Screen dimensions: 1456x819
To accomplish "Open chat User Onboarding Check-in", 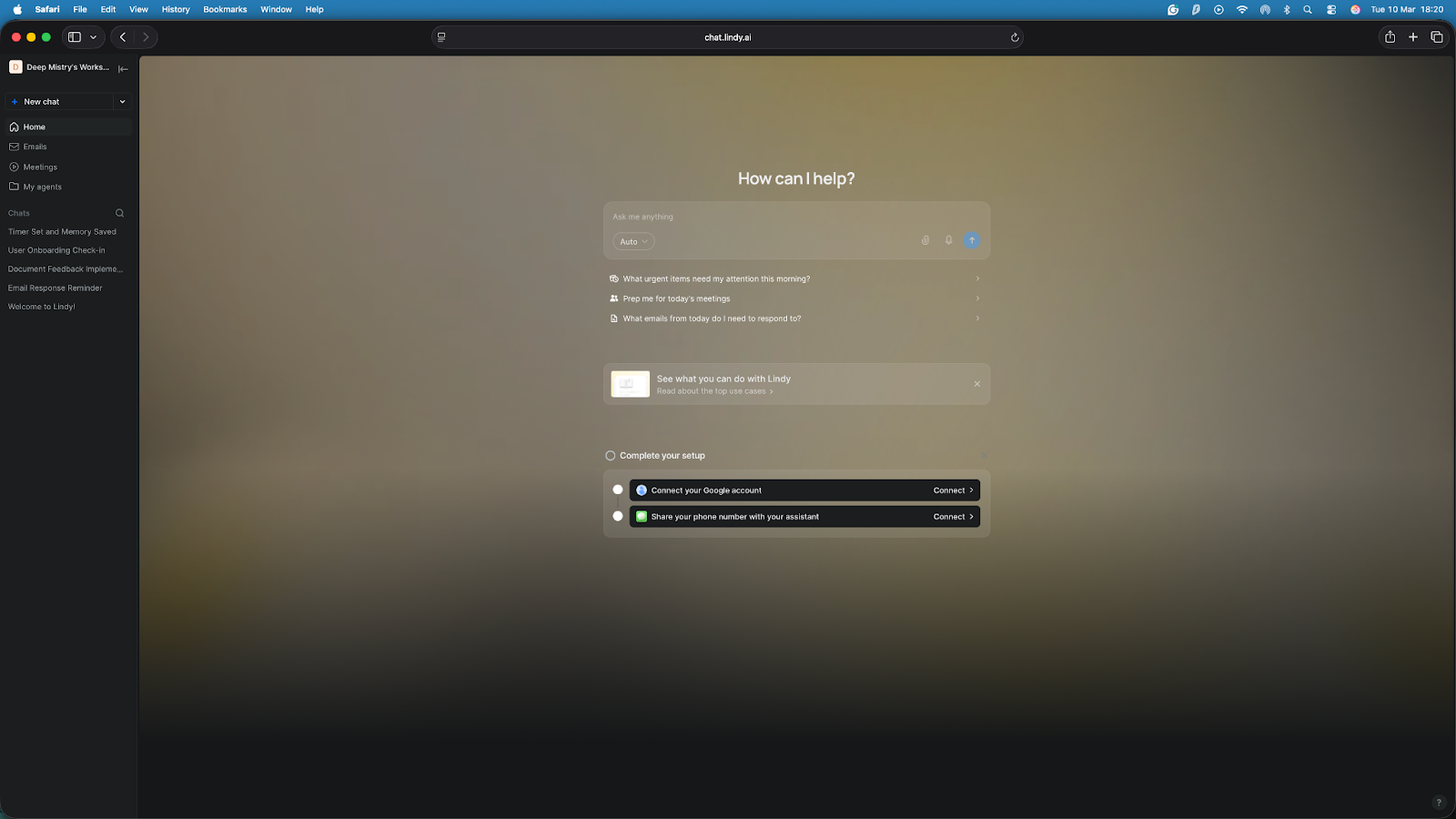I will 56,250.
